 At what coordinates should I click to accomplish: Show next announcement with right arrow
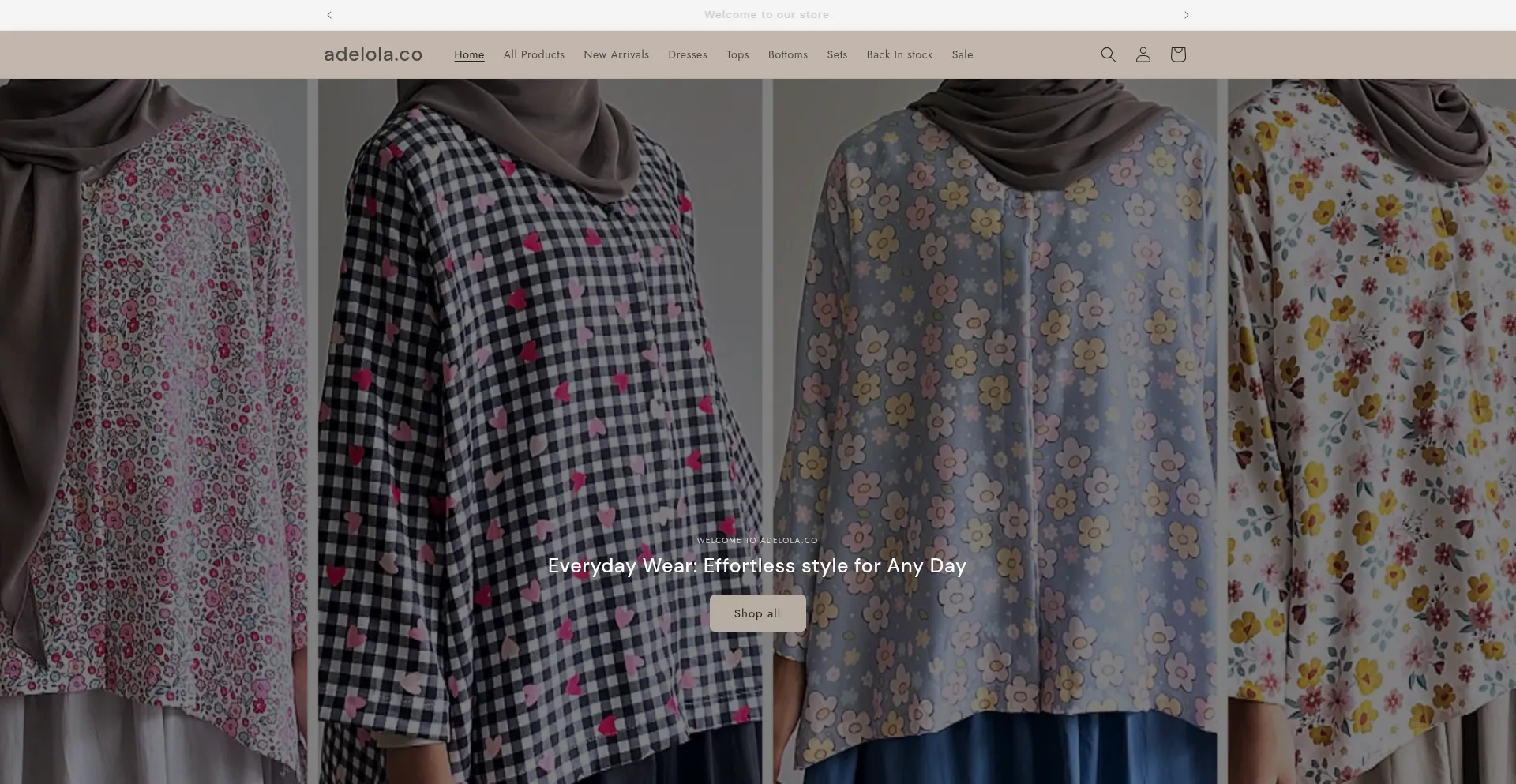click(x=1186, y=15)
